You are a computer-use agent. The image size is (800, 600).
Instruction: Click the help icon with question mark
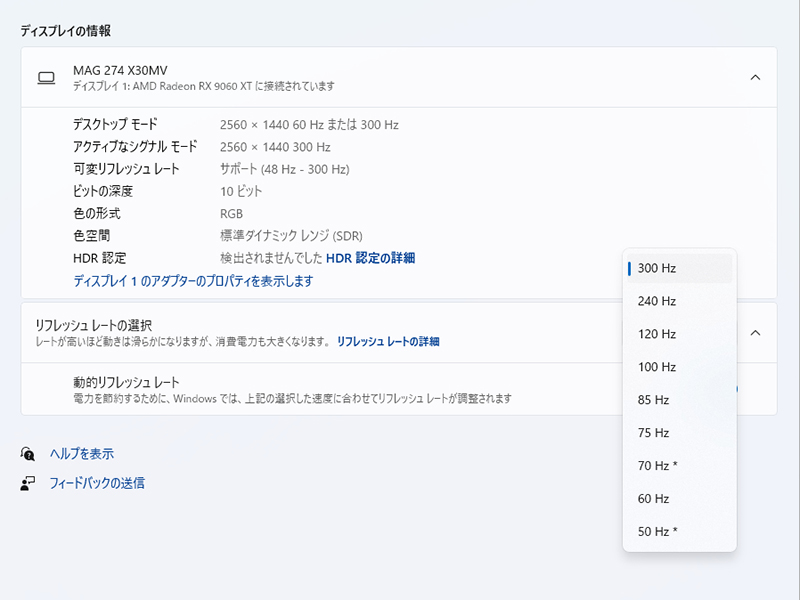28,454
